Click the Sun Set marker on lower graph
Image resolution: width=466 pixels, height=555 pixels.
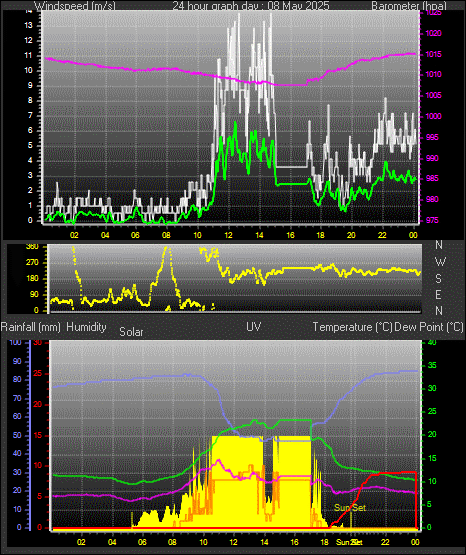(350, 508)
